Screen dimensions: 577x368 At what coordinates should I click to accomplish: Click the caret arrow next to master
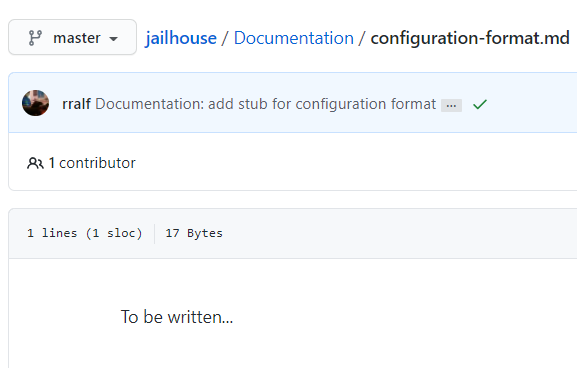(x=114, y=38)
